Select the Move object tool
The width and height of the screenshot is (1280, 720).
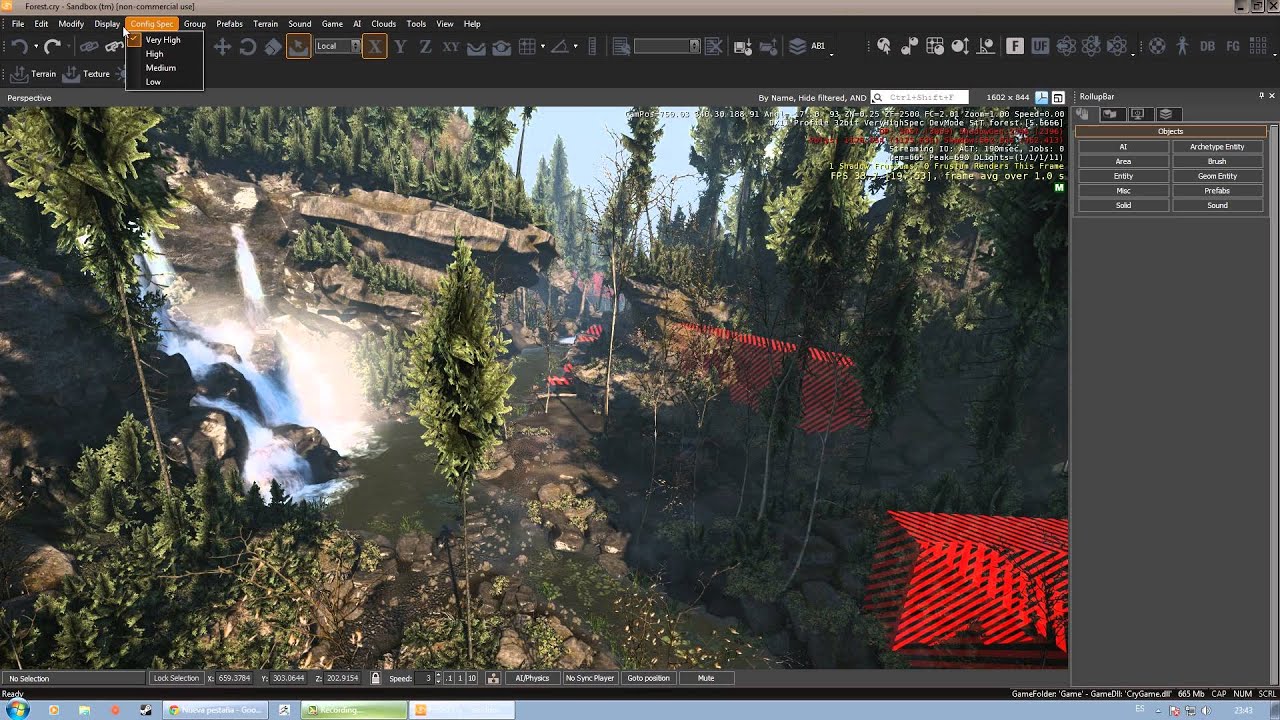(222, 46)
